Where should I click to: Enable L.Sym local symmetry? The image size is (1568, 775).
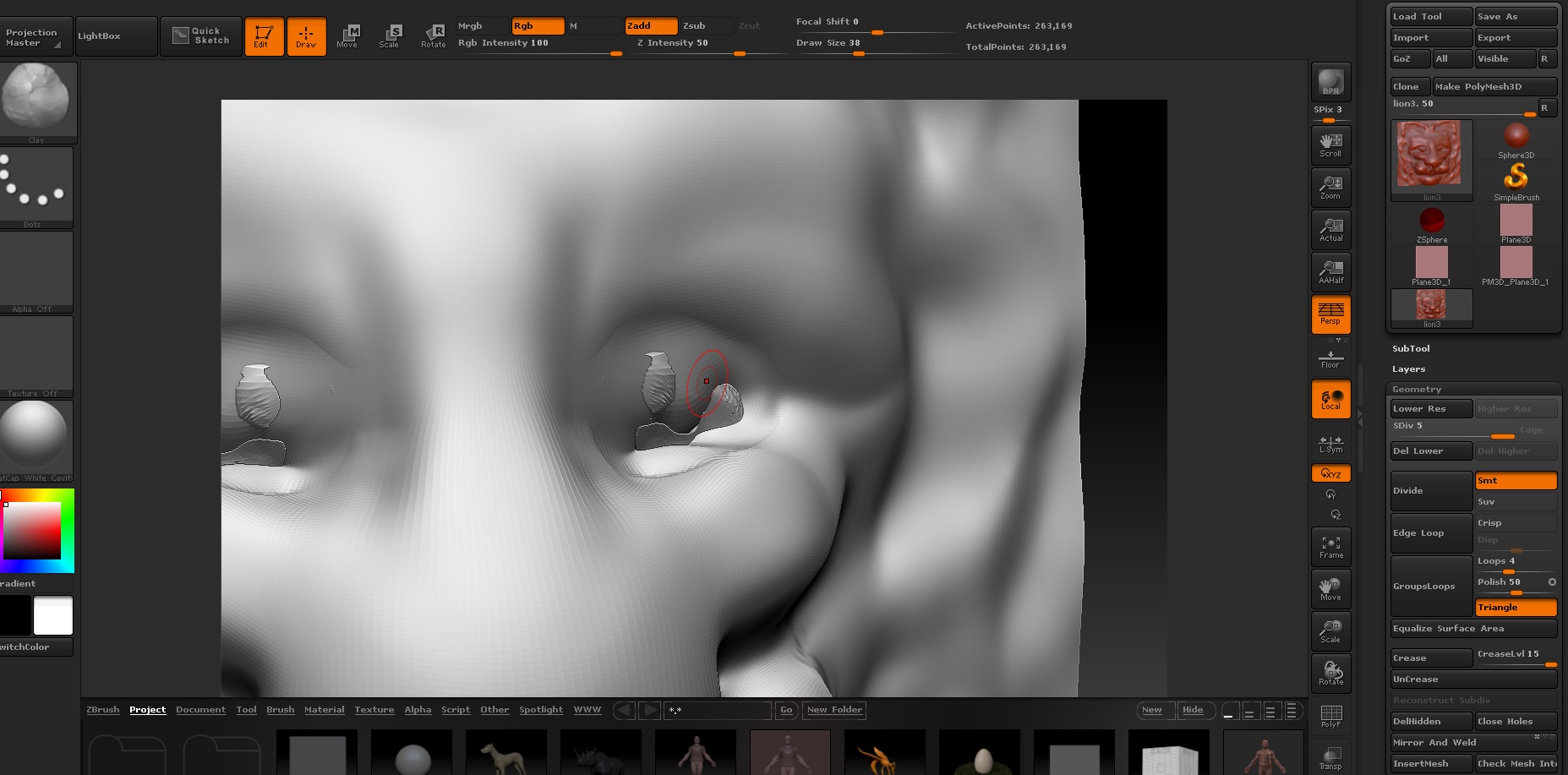(1330, 443)
